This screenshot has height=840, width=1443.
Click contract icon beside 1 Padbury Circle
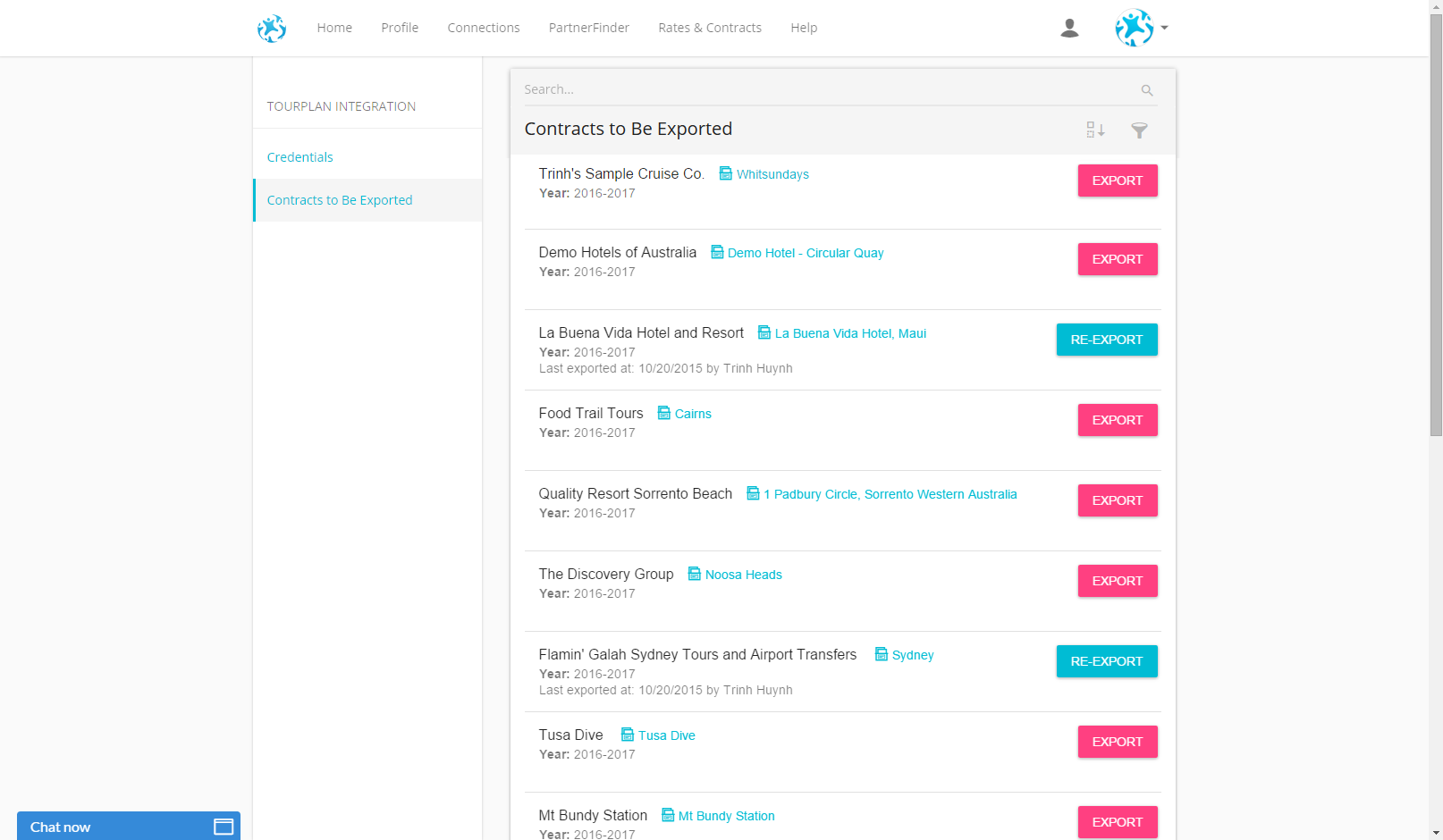753,493
